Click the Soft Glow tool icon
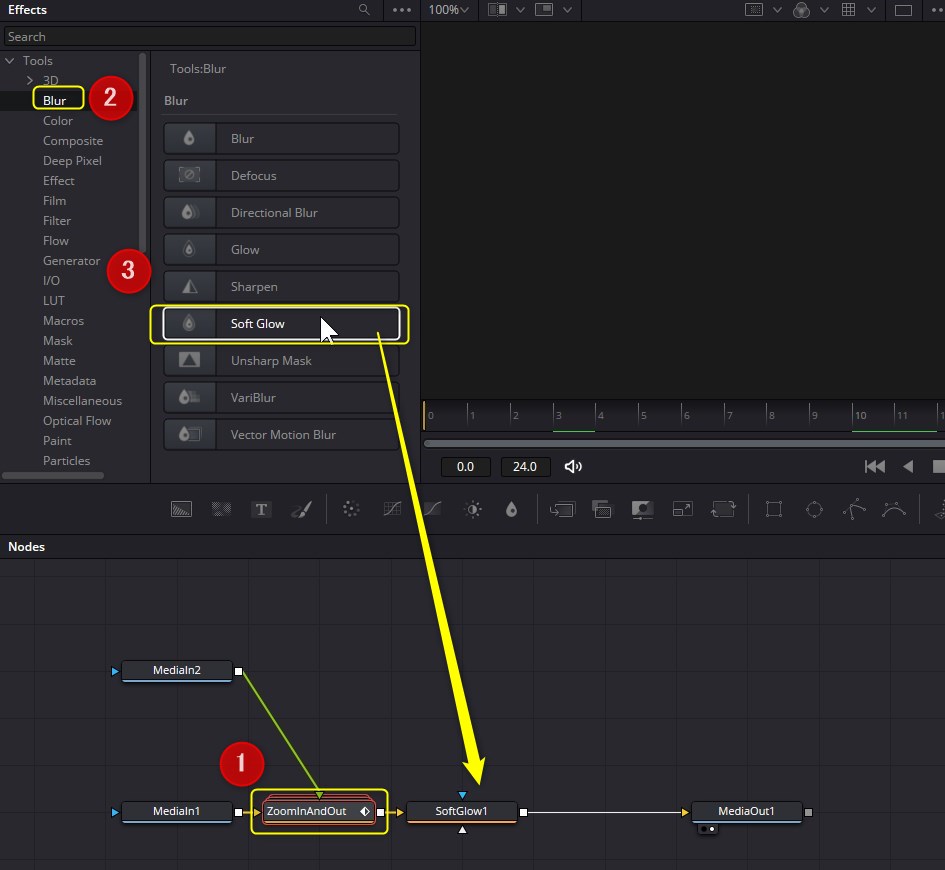 click(x=189, y=324)
